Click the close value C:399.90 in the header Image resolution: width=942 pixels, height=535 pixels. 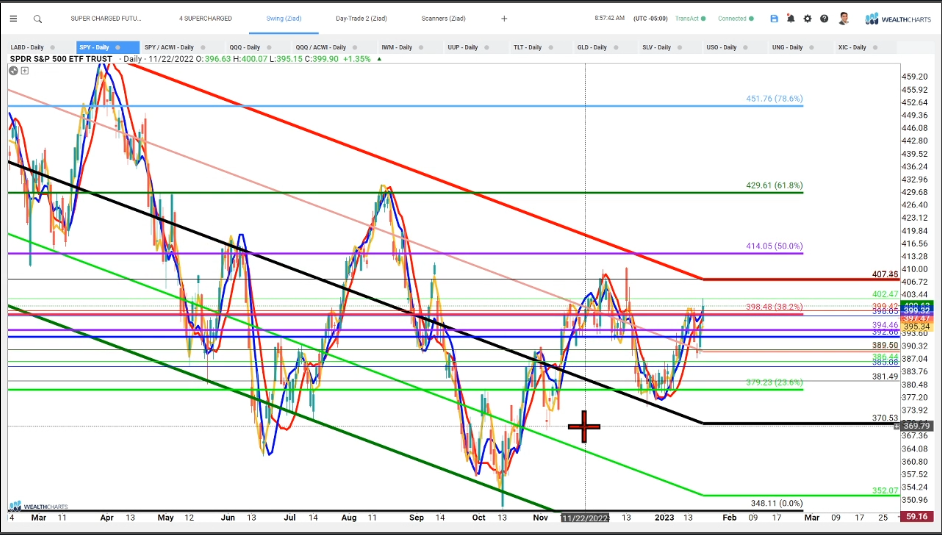point(322,59)
